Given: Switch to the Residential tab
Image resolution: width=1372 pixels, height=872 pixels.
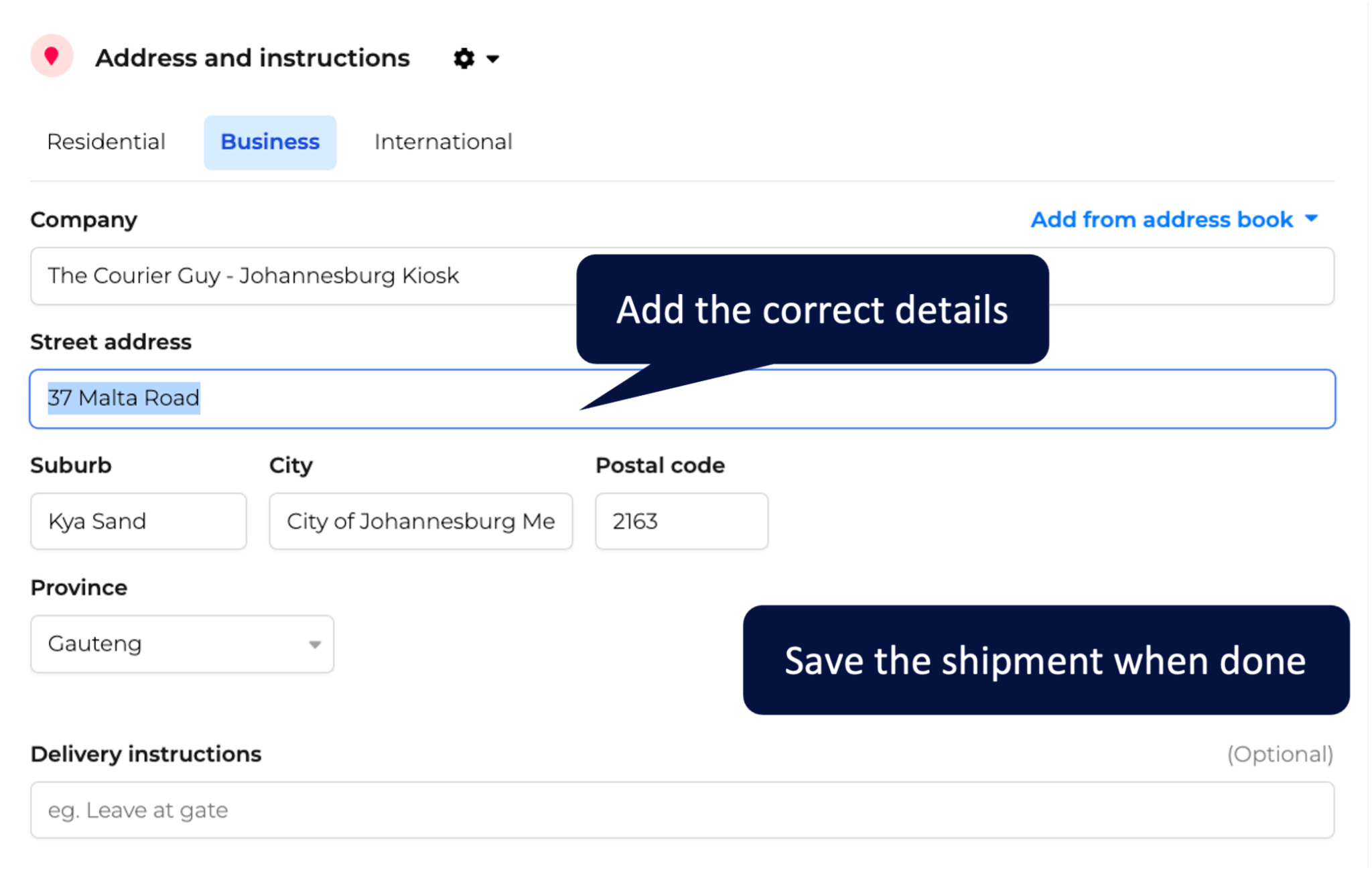Looking at the screenshot, I should 106,142.
